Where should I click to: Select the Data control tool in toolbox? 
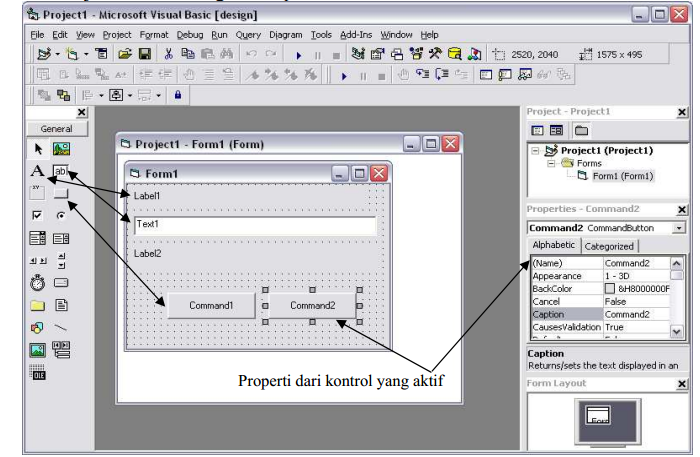[61, 350]
